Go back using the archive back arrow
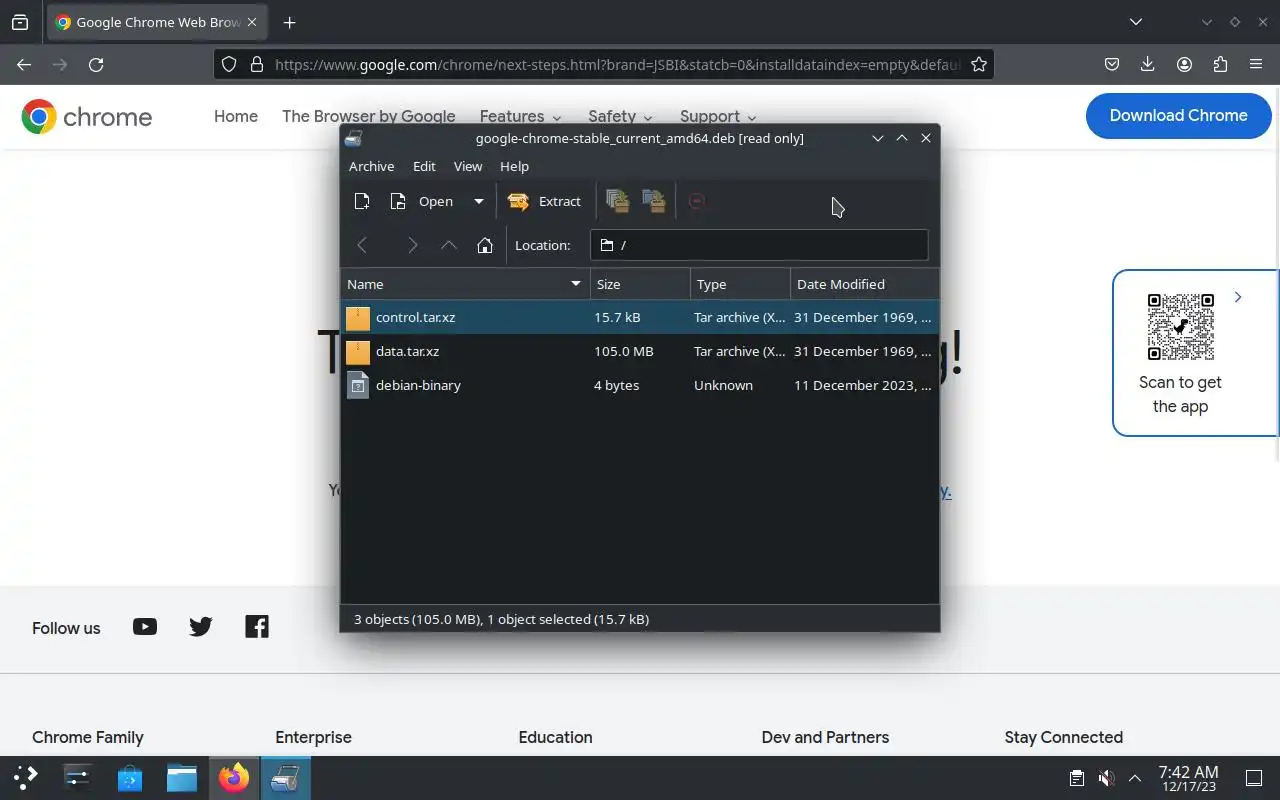This screenshot has width=1280, height=800. pos(362,245)
